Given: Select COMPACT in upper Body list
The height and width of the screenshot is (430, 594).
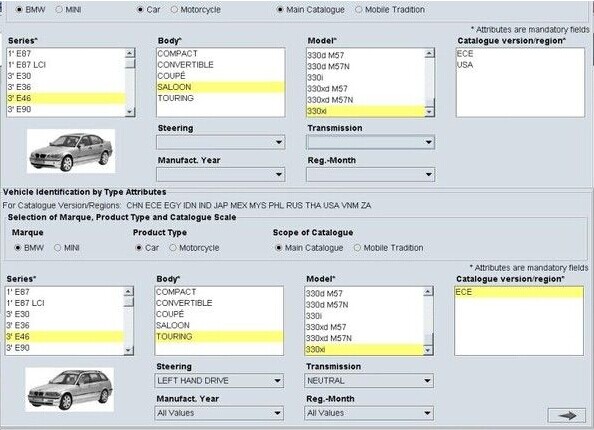Looking at the screenshot, I should pyautogui.click(x=220, y=54).
